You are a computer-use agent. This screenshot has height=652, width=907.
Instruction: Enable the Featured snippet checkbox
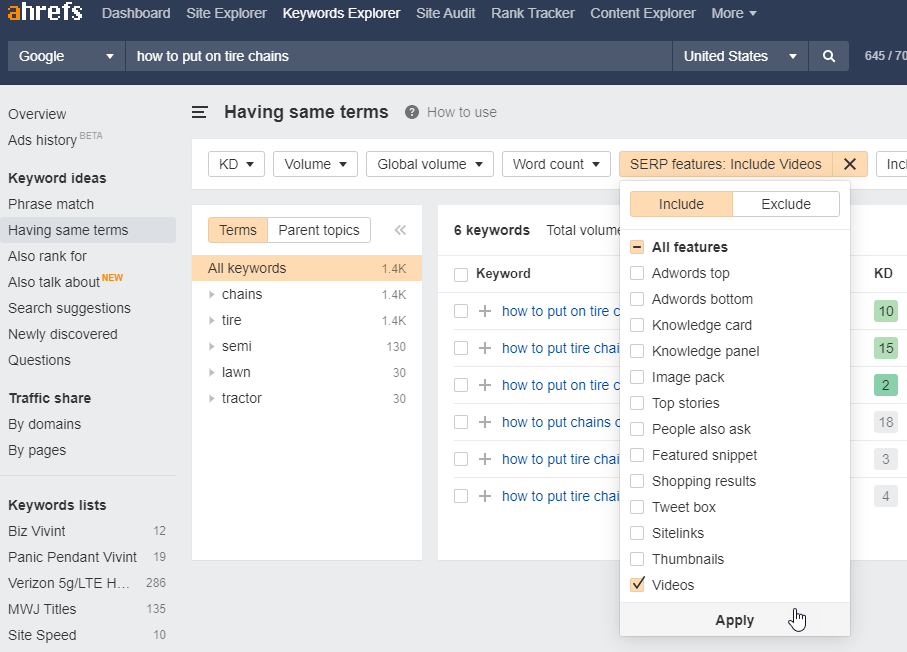[x=637, y=455]
